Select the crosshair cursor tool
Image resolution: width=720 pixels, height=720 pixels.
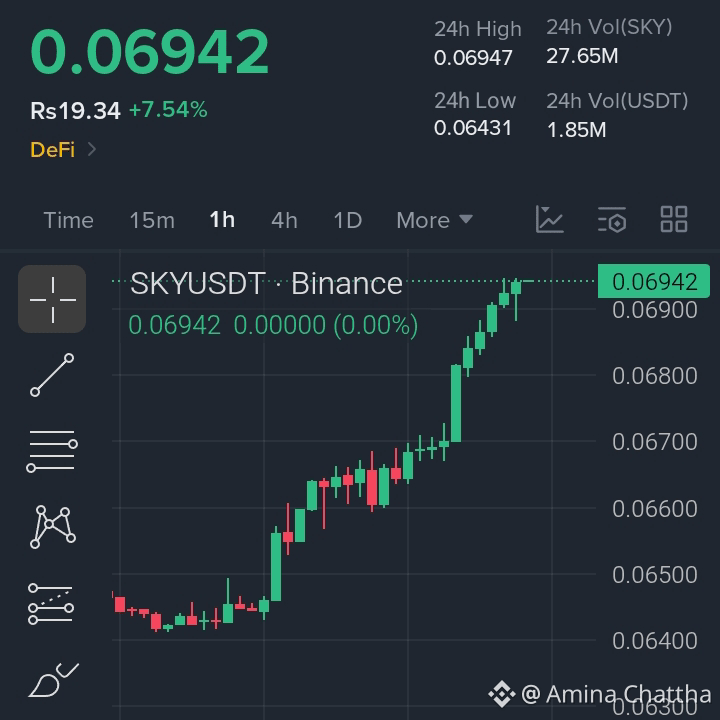tap(52, 299)
